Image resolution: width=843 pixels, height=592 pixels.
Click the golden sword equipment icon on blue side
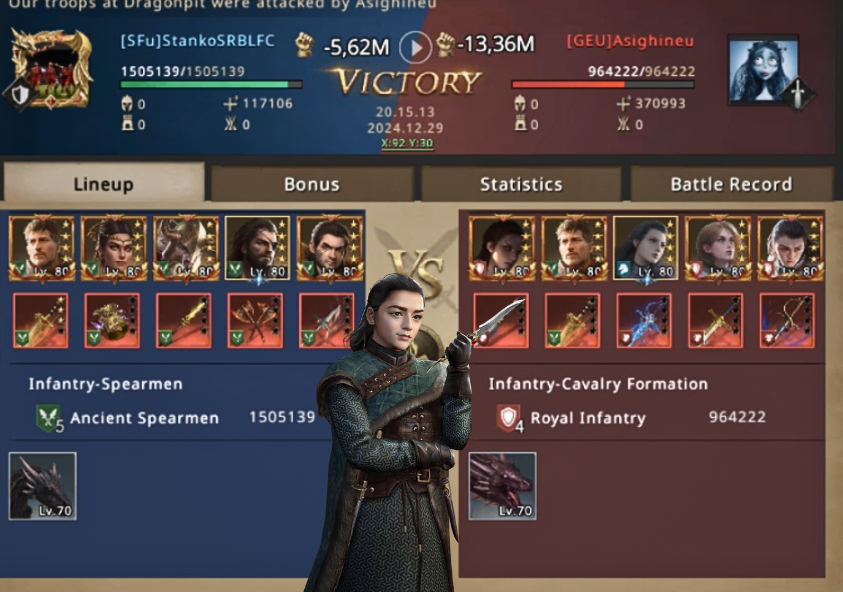point(41,320)
